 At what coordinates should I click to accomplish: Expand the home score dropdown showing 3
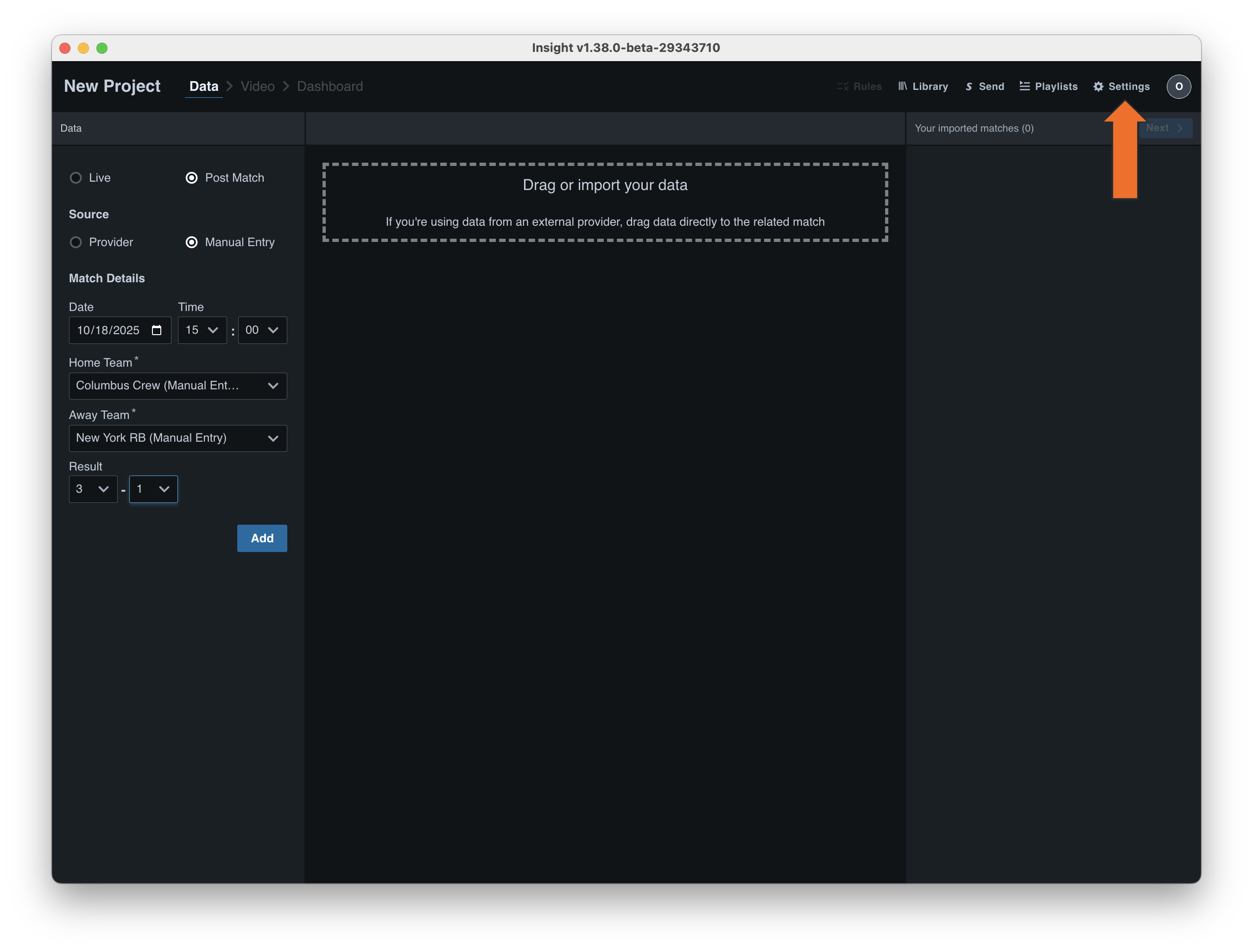[x=93, y=489]
